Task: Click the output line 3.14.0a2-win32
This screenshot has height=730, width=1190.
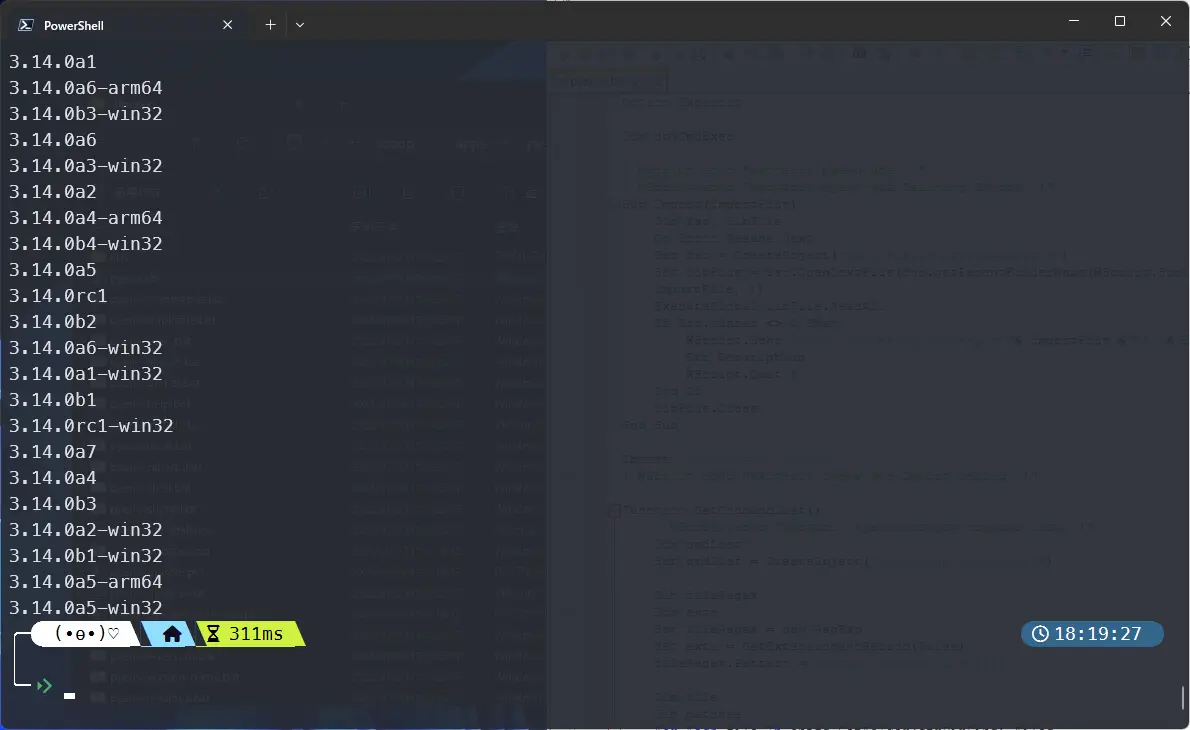Action: pos(86,530)
